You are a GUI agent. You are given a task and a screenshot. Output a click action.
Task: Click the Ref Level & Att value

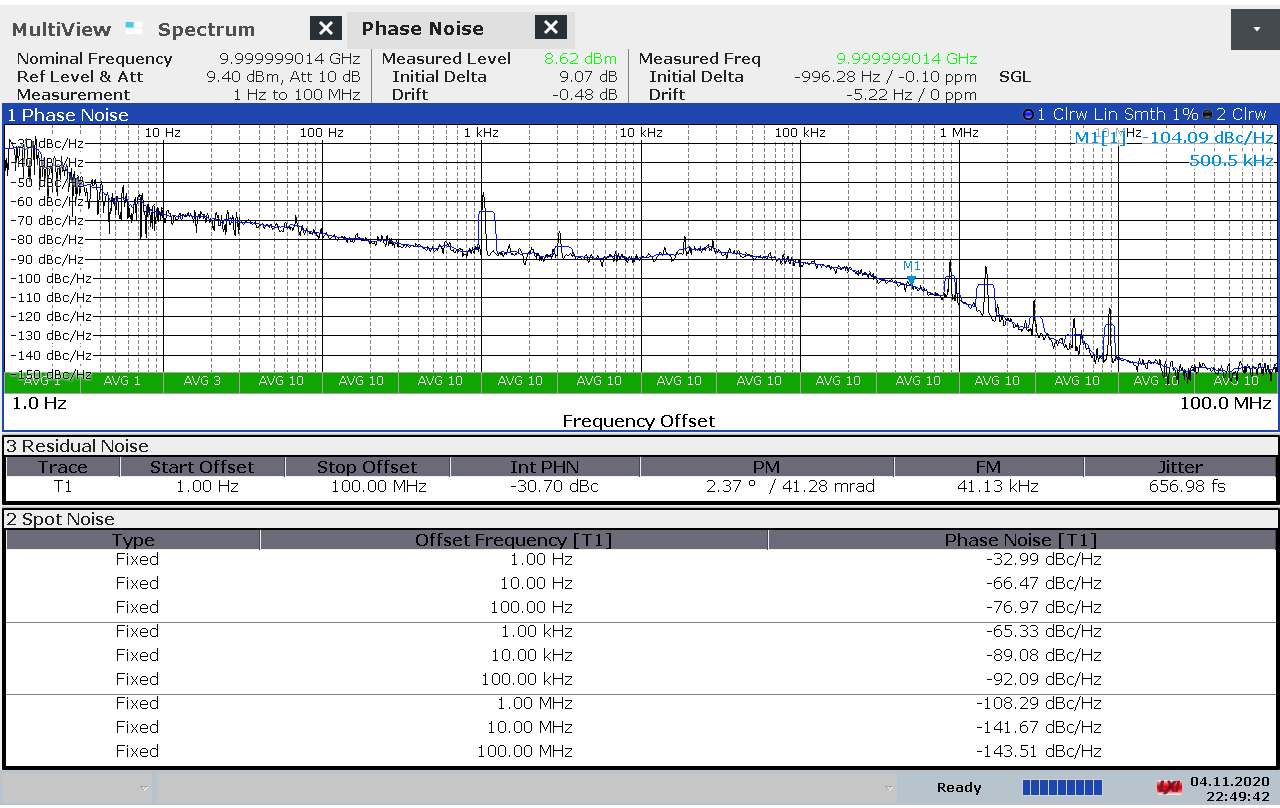pos(283,76)
